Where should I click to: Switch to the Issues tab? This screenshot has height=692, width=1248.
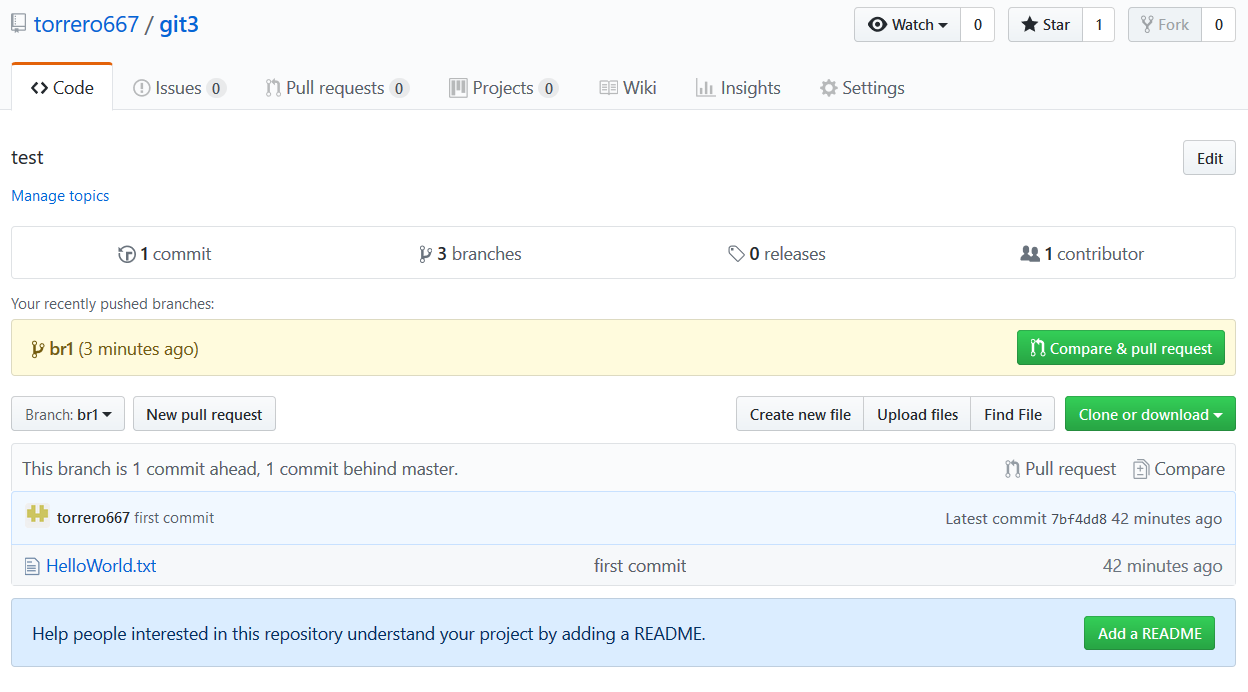point(179,88)
